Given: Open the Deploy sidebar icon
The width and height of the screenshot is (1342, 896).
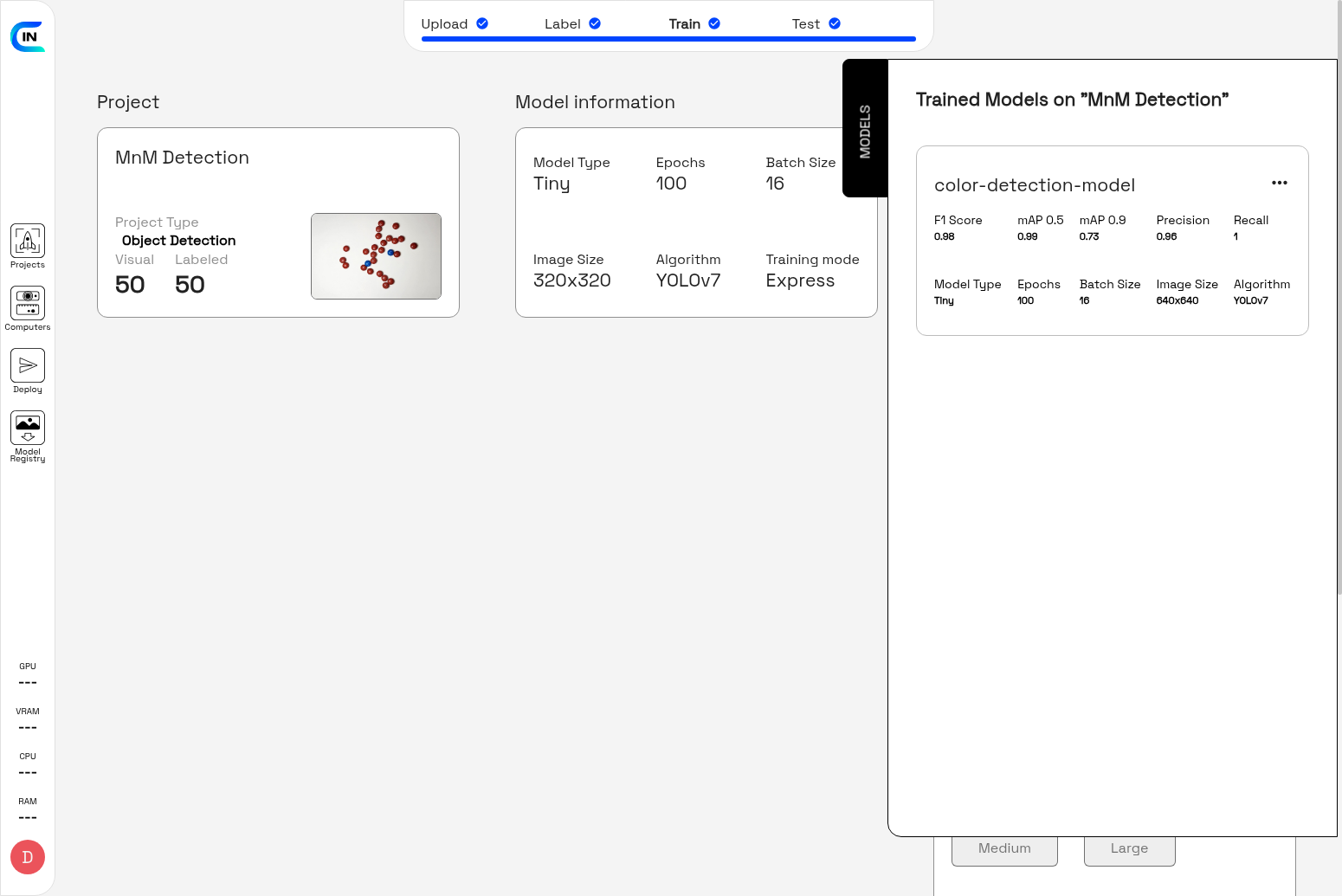Looking at the screenshot, I should tap(28, 366).
